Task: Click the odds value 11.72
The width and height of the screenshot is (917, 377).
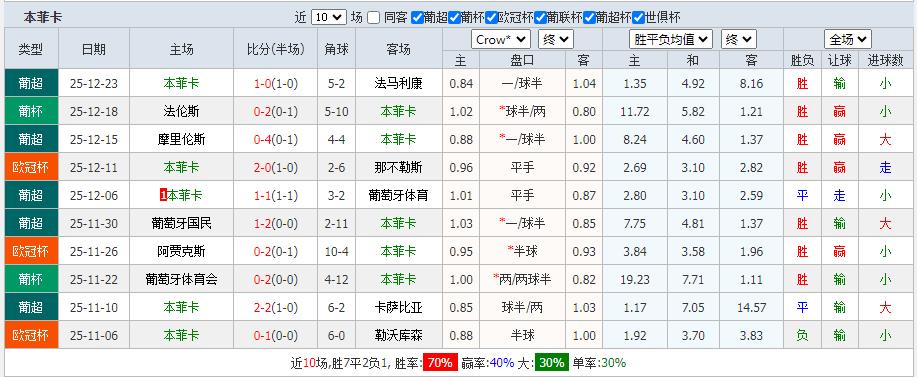Action: coord(635,112)
